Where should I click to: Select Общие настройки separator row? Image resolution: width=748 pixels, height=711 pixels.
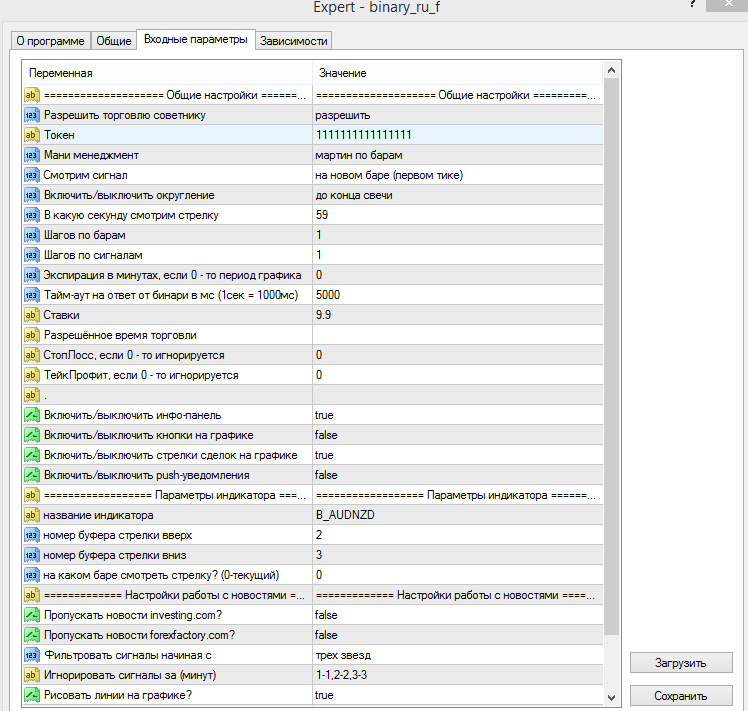tap(313, 95)
